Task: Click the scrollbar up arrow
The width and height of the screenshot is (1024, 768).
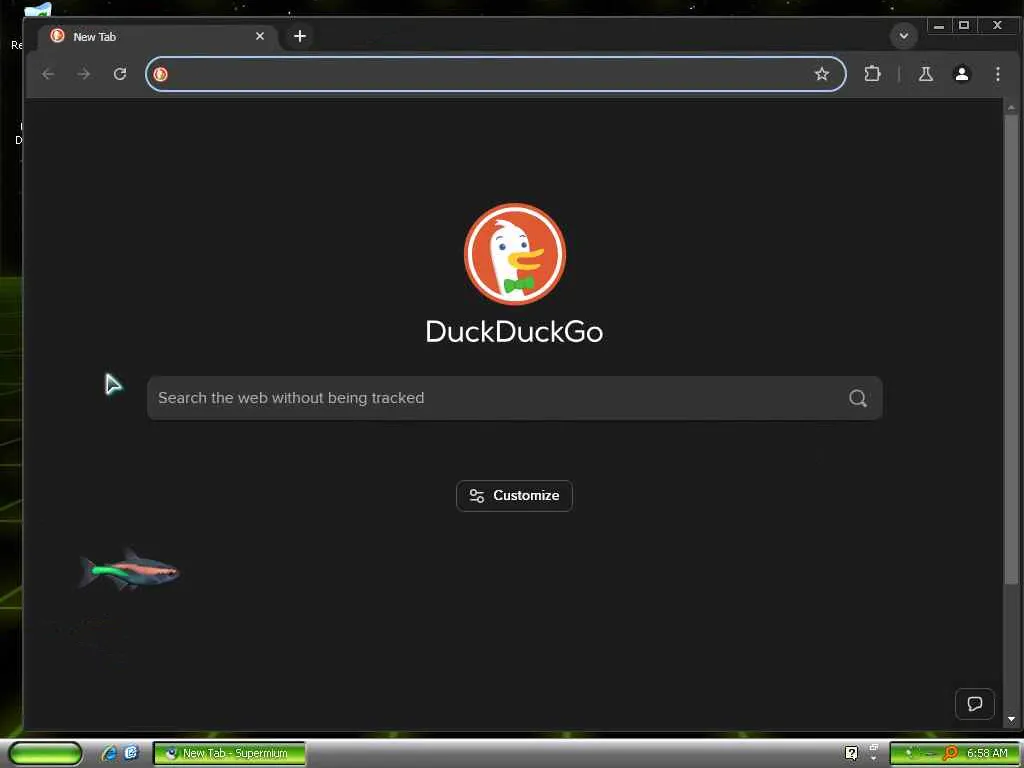Action: [x=1012, y=106]
